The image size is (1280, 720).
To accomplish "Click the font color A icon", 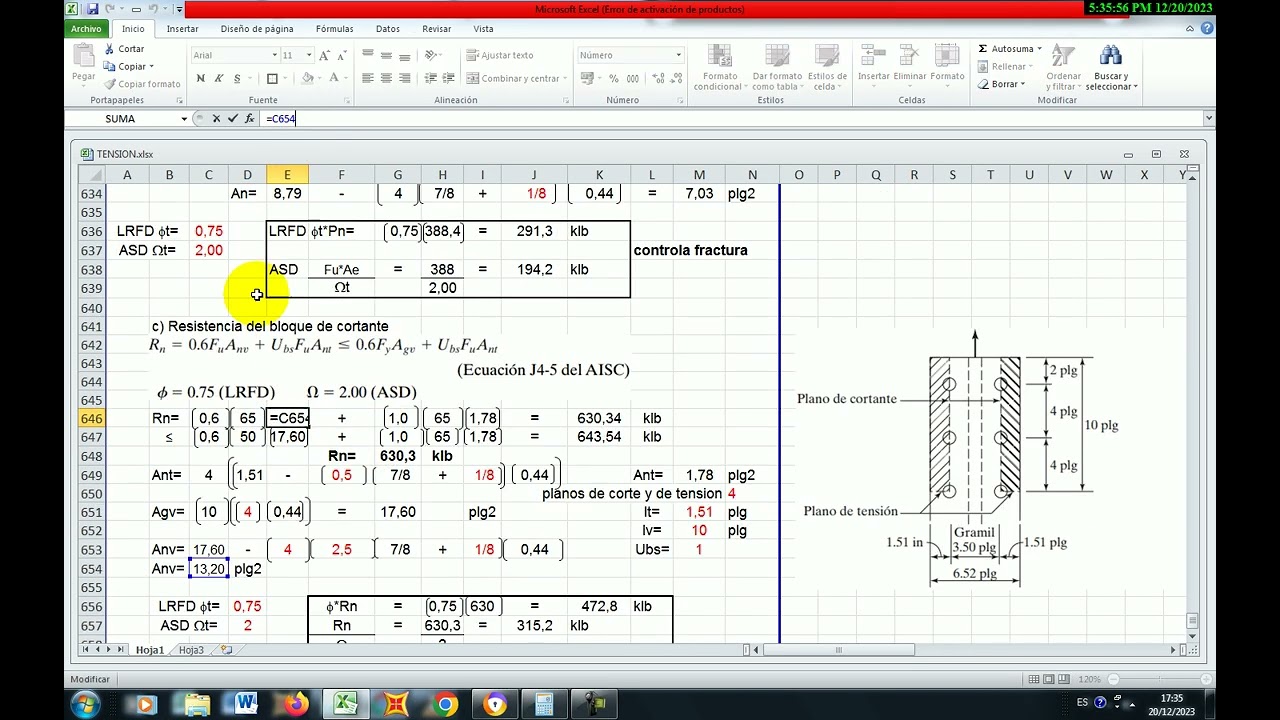I will click(335, 78).
